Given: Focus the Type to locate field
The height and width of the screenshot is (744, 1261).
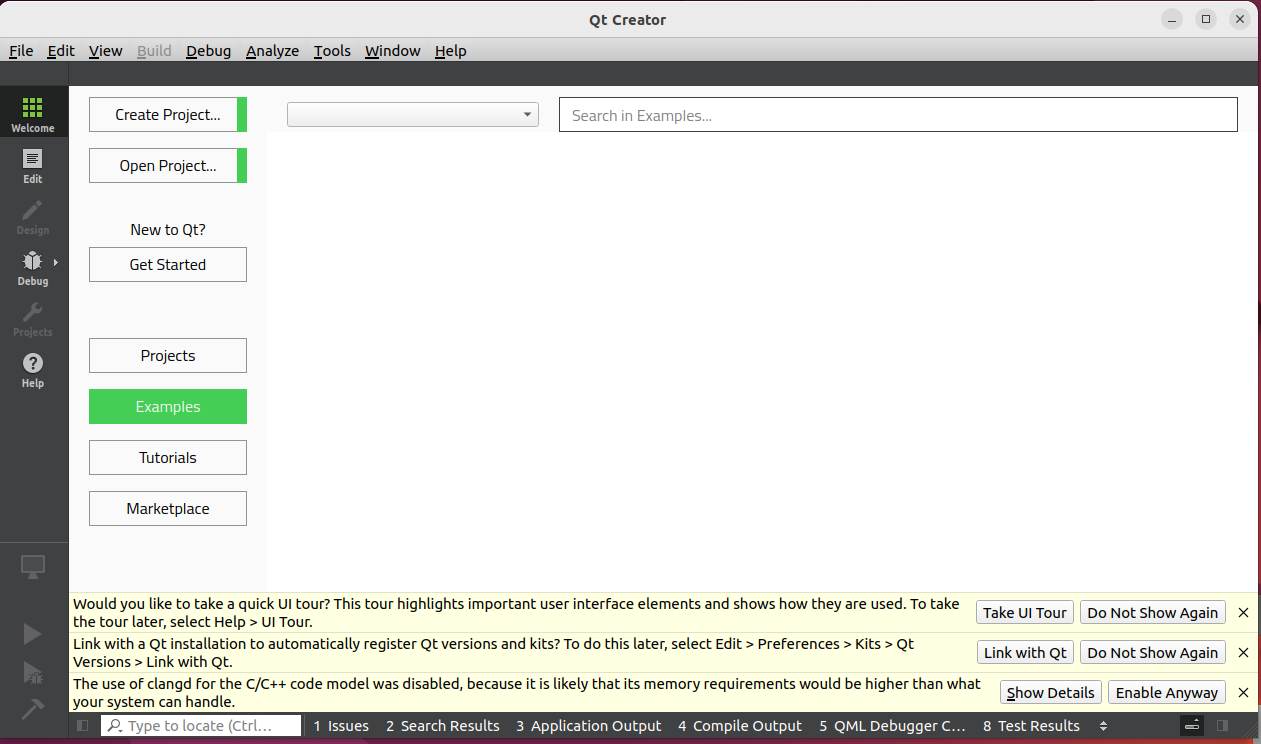Looking at the screenshot, I should 201,726.
